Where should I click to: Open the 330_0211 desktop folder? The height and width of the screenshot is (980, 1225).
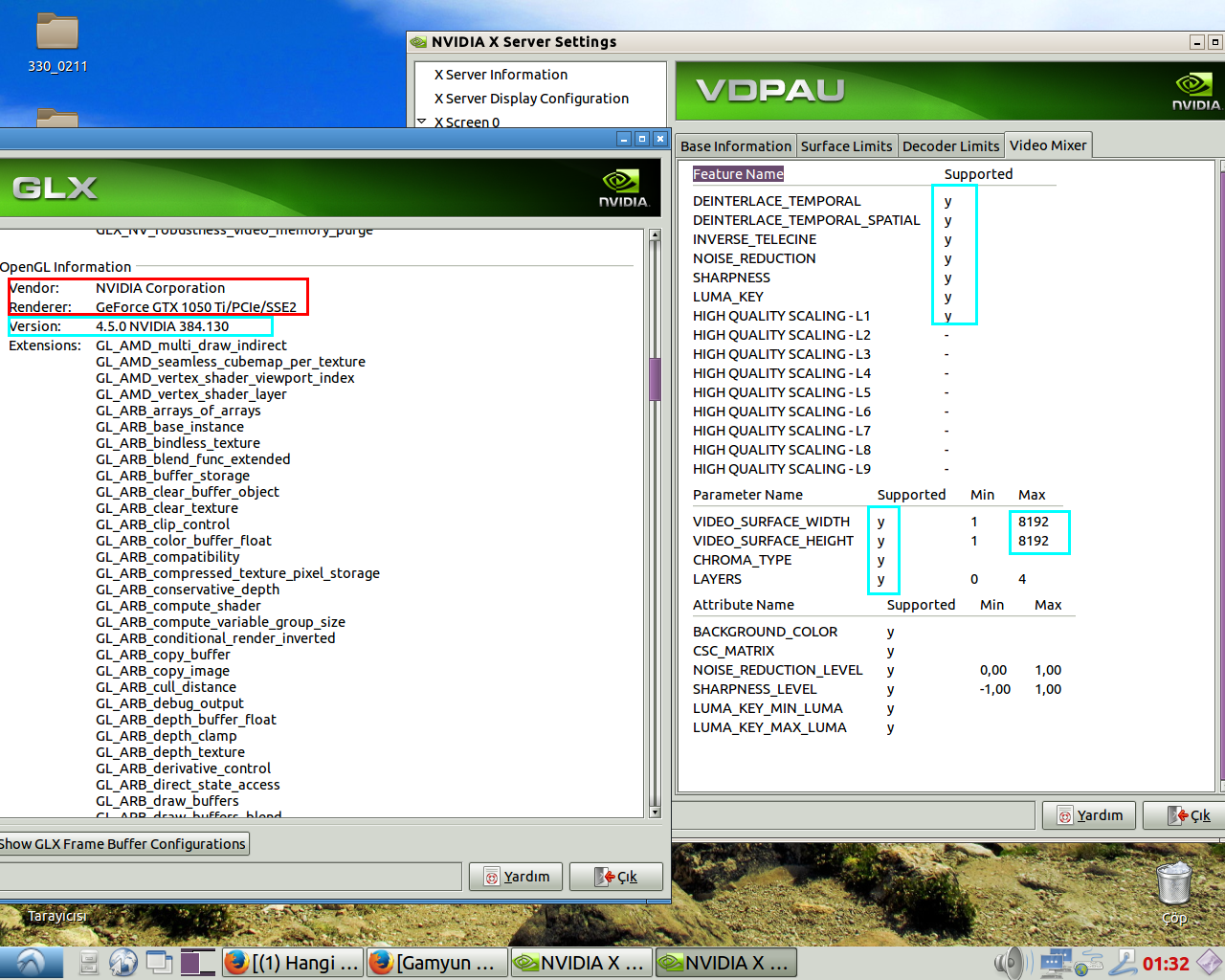(x=57, y=43)
